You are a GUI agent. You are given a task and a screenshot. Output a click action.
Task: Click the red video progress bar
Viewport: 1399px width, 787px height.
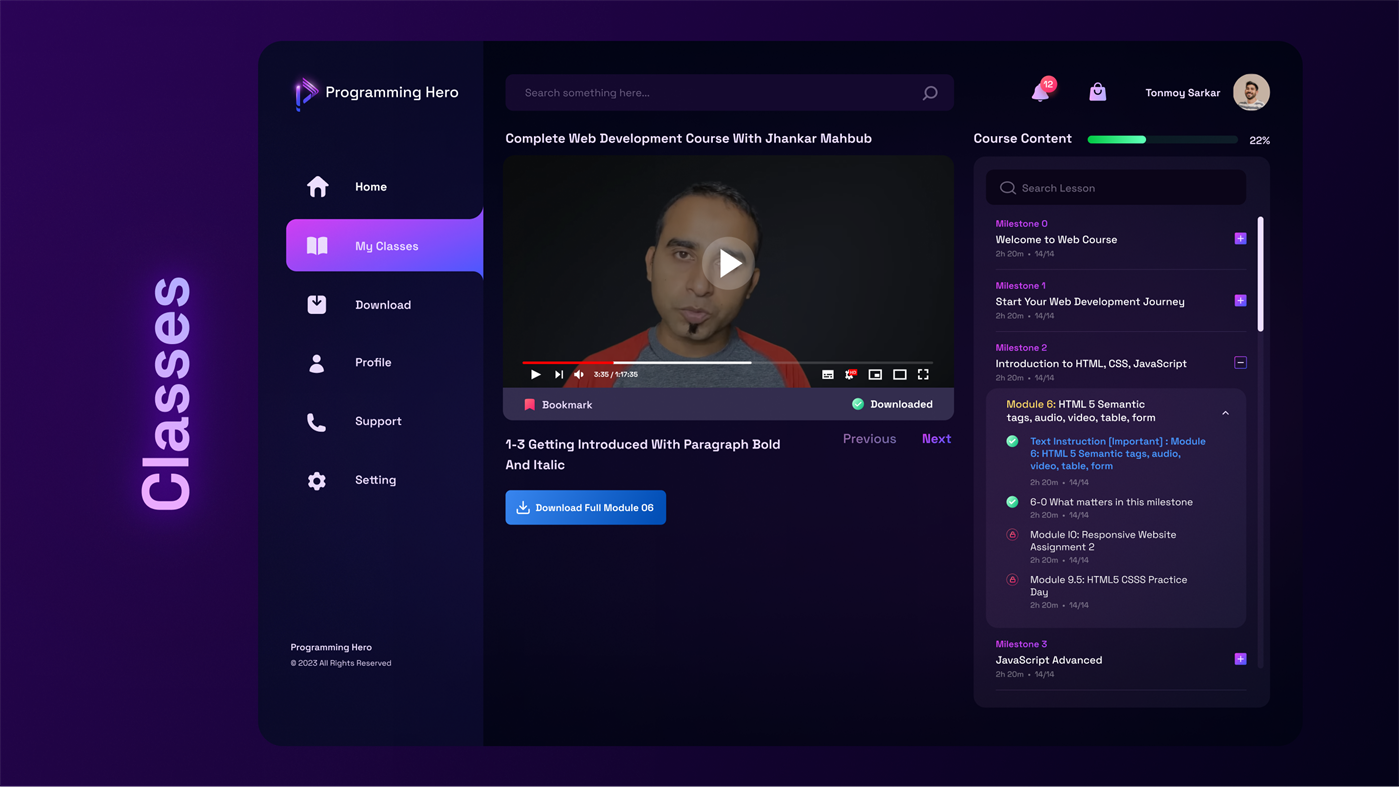568,362
